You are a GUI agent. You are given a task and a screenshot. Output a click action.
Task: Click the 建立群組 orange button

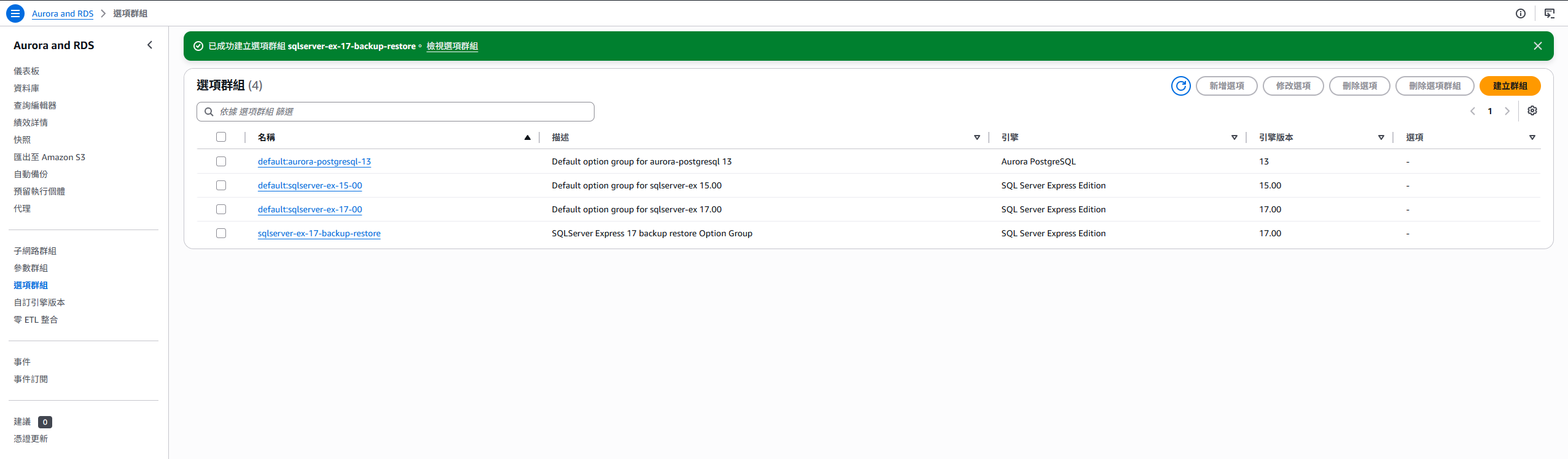pos(1510,86)
